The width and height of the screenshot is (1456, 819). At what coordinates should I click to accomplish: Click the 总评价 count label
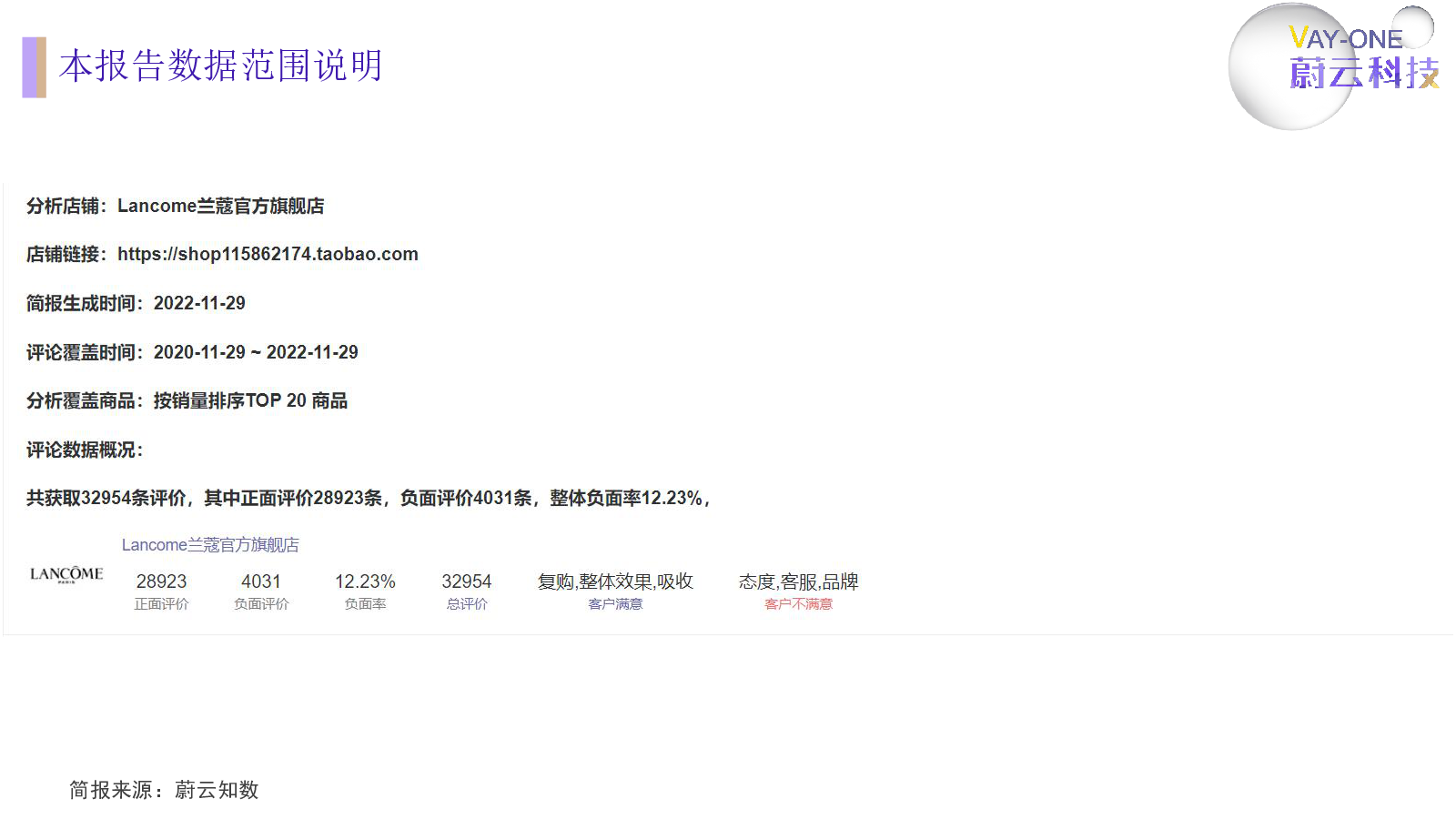click(466, 603)
